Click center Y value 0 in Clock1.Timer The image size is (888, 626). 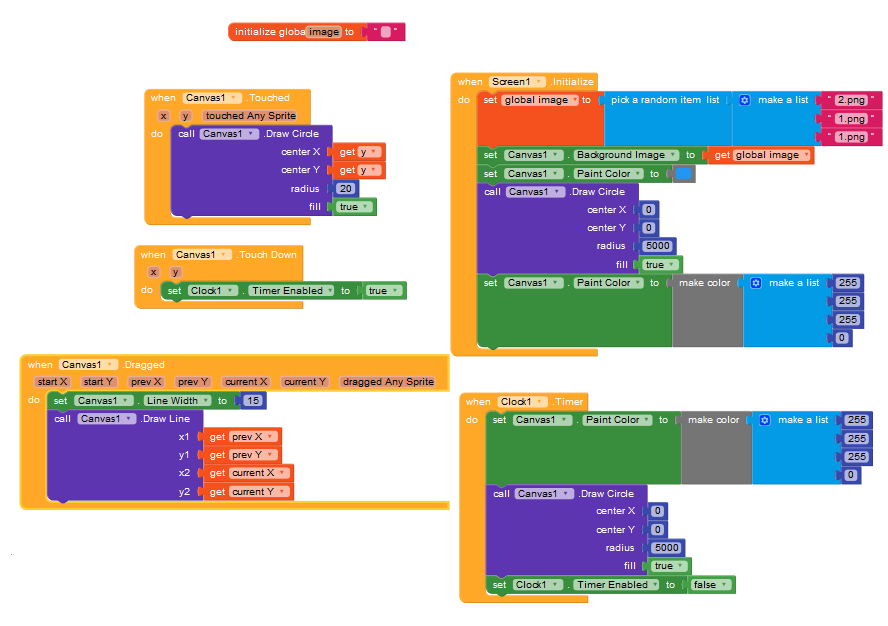click(x=658, y=530)
